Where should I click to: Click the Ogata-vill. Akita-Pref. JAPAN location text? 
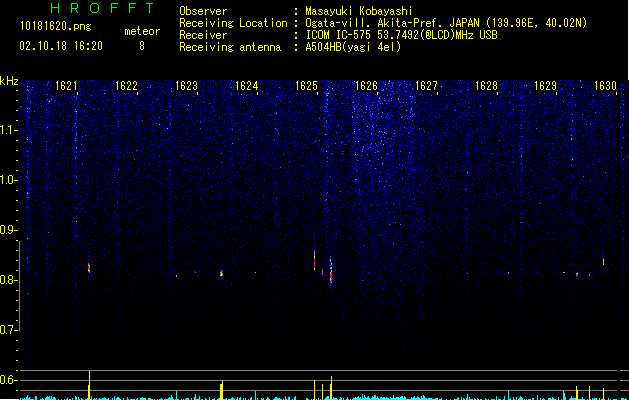coord(446,23)
